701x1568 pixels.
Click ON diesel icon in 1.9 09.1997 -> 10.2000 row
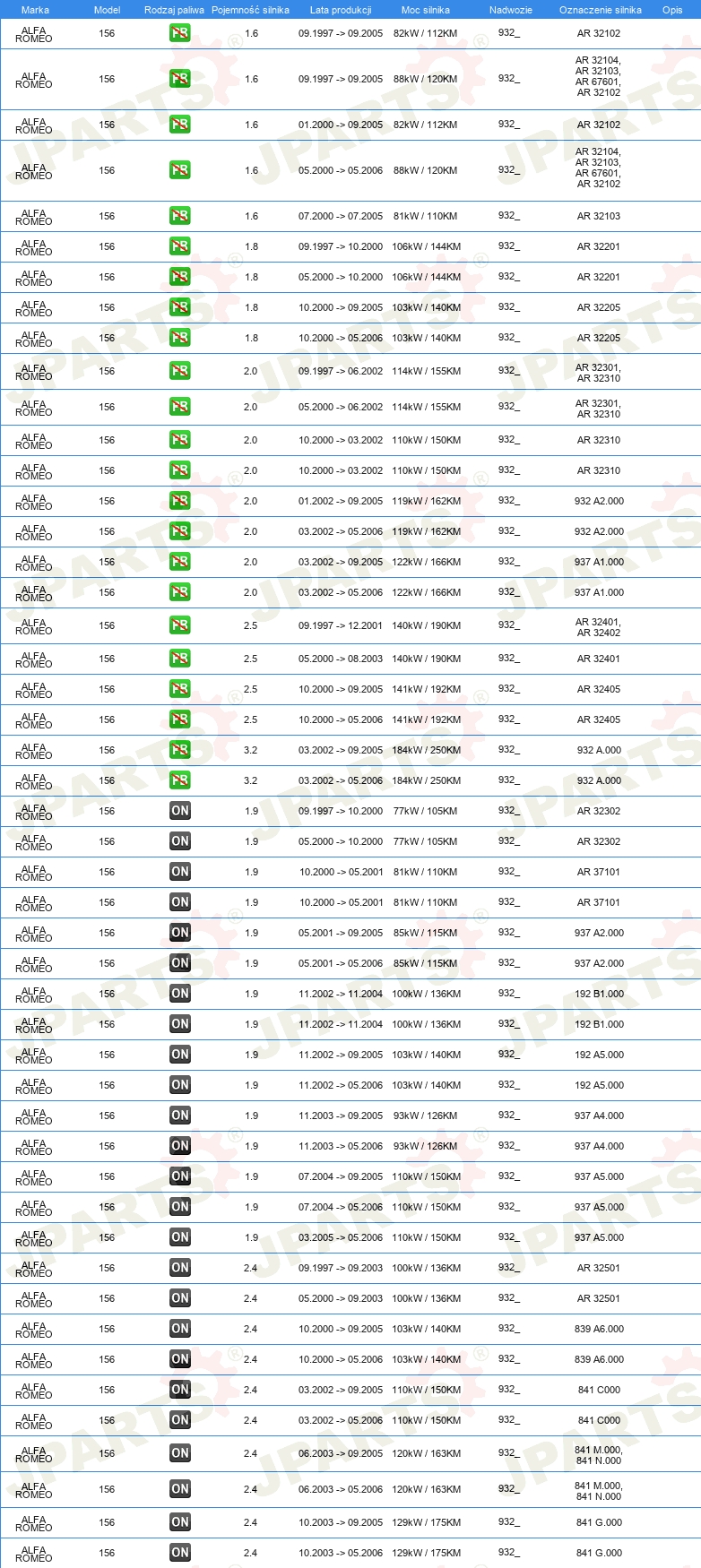click(180, 811)
